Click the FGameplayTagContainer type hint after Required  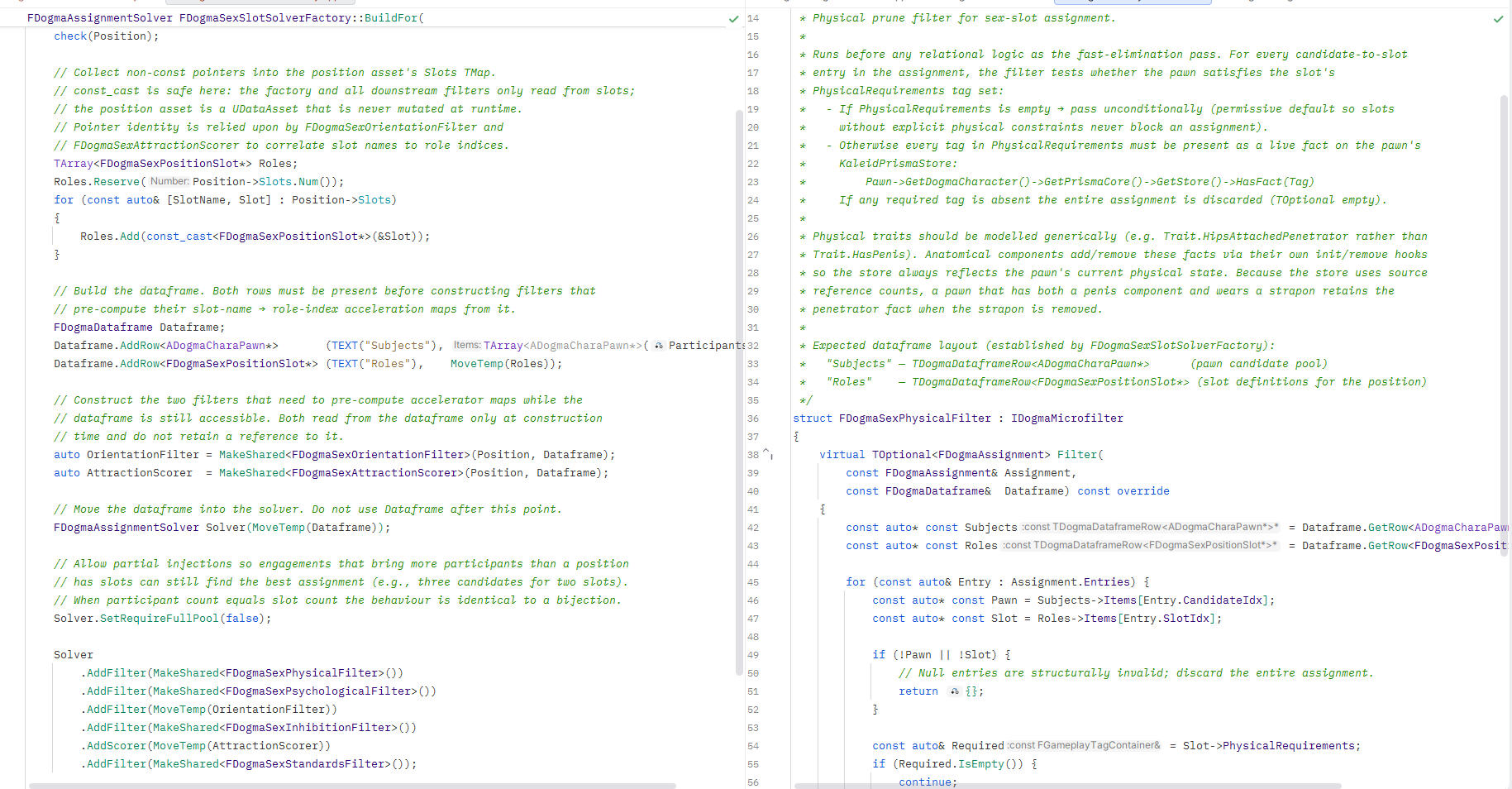[x=1085, y=745]
